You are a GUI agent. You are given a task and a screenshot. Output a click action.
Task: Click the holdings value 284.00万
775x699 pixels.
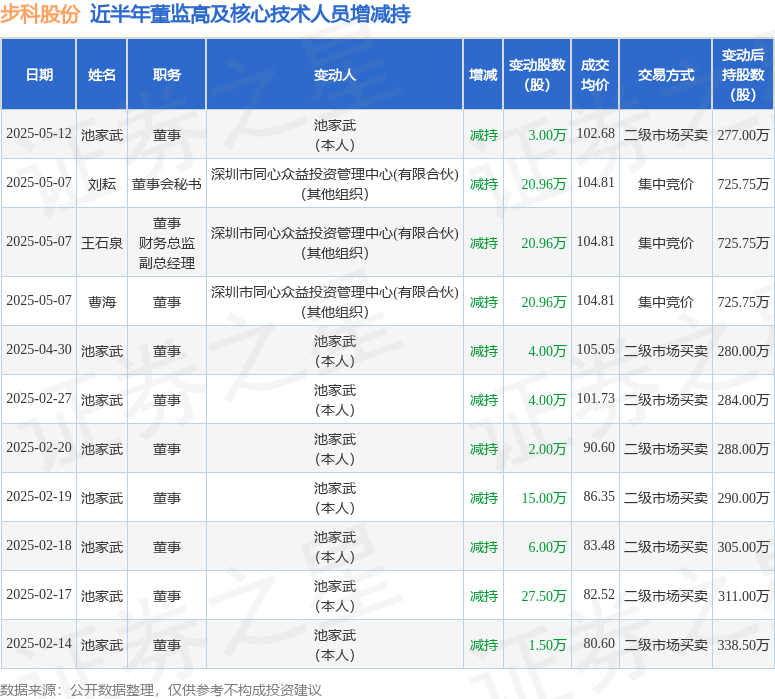[x=743, y=399]
